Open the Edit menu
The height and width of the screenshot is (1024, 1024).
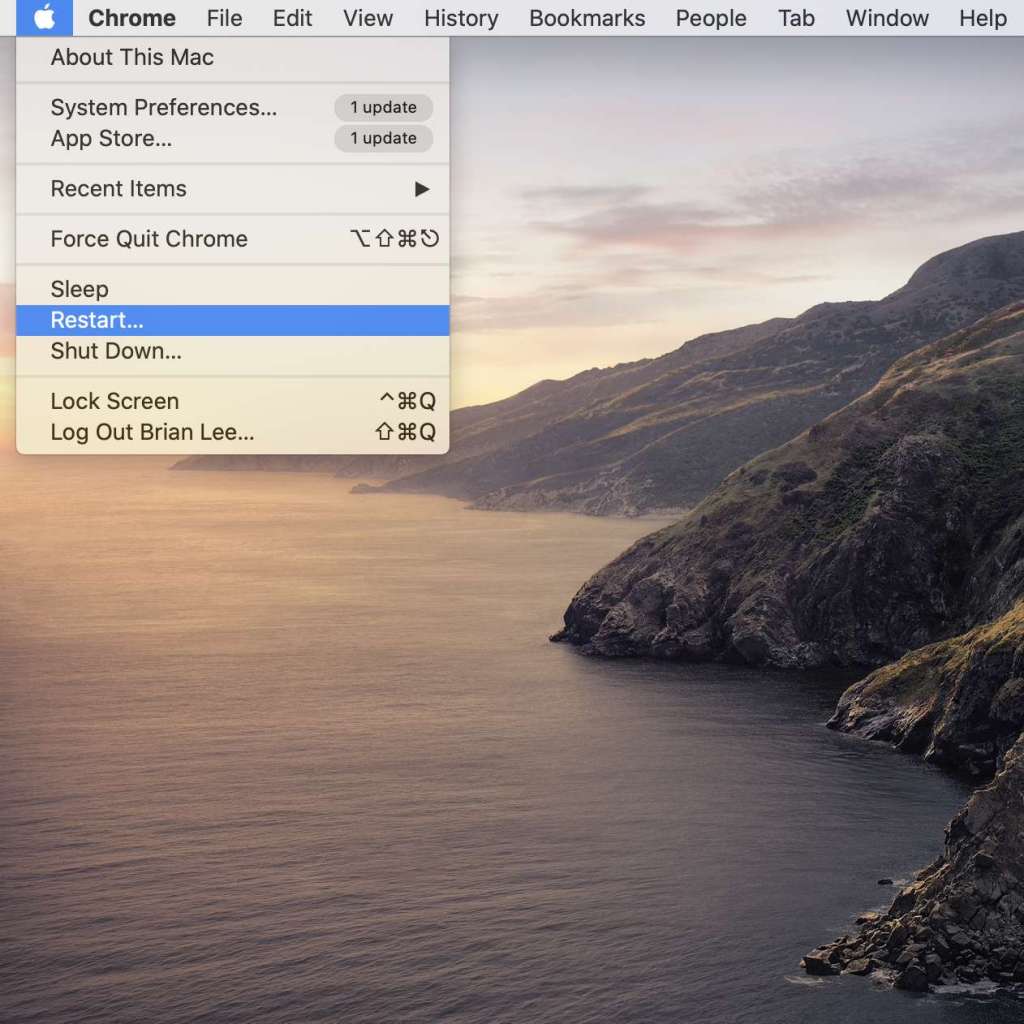click(x=292, y=18)
